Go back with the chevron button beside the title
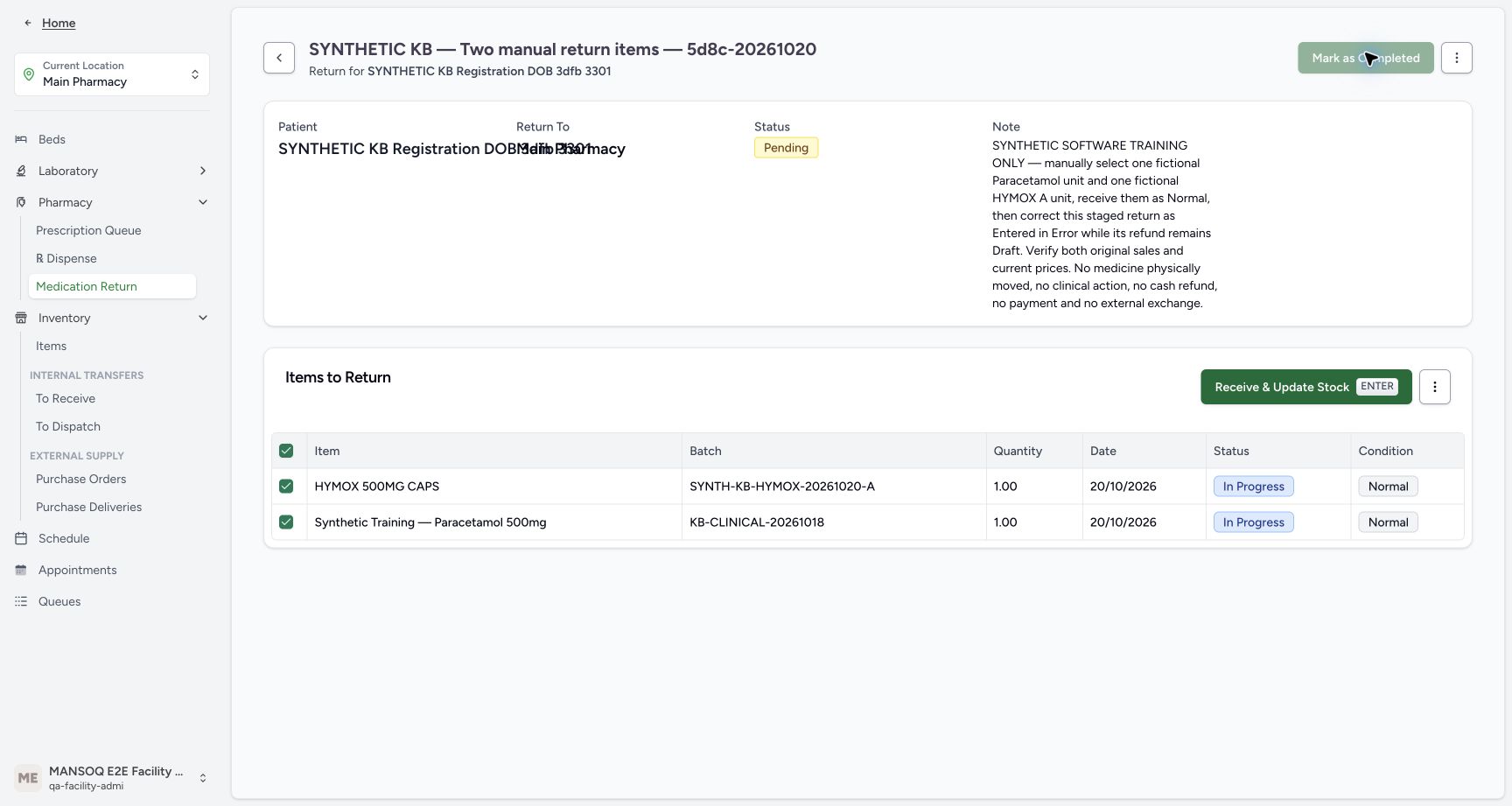The image size is (1512, 806). click(279, 58)
